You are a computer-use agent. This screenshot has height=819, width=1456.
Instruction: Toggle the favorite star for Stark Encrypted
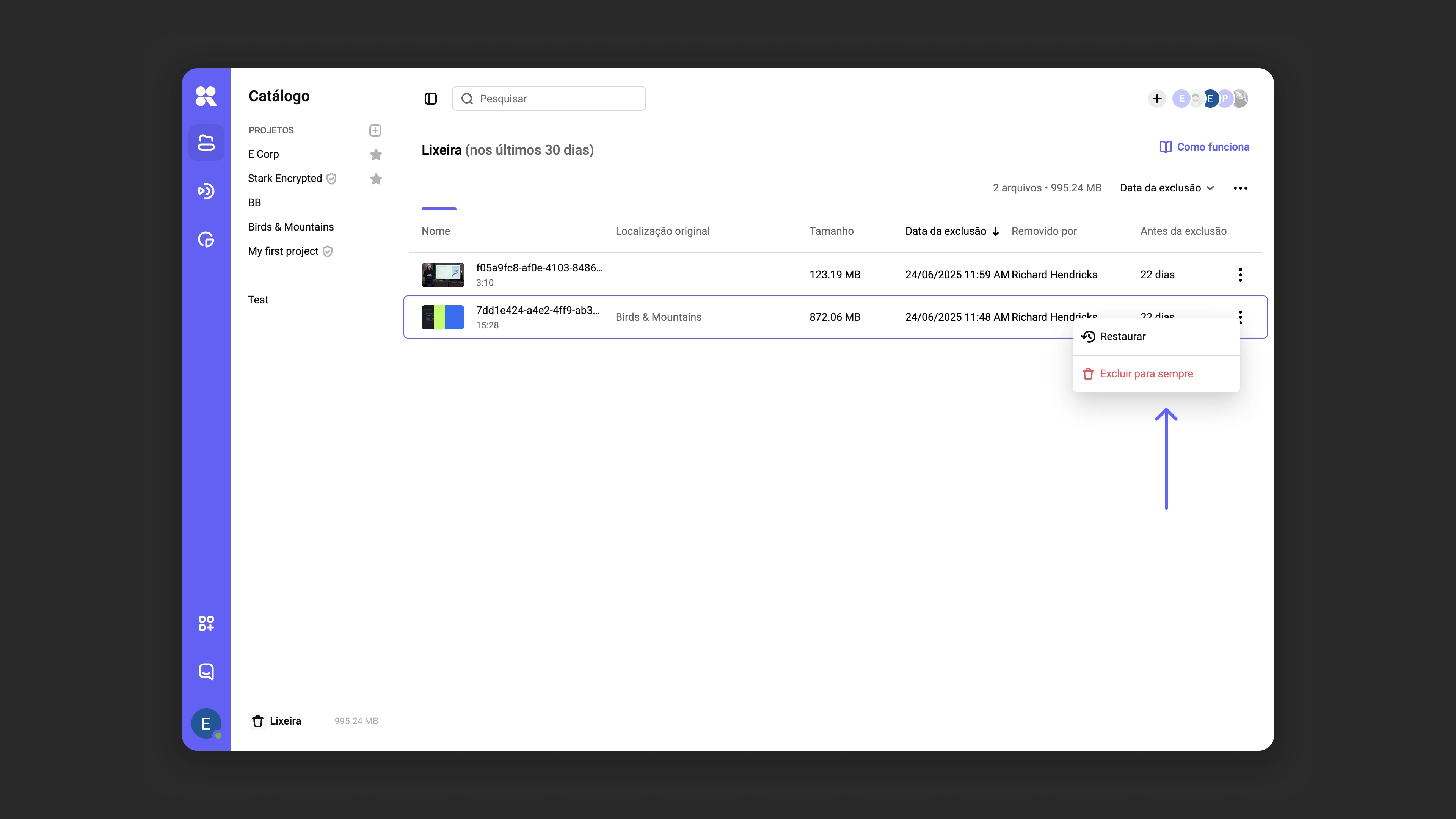(x=376, y=179)
